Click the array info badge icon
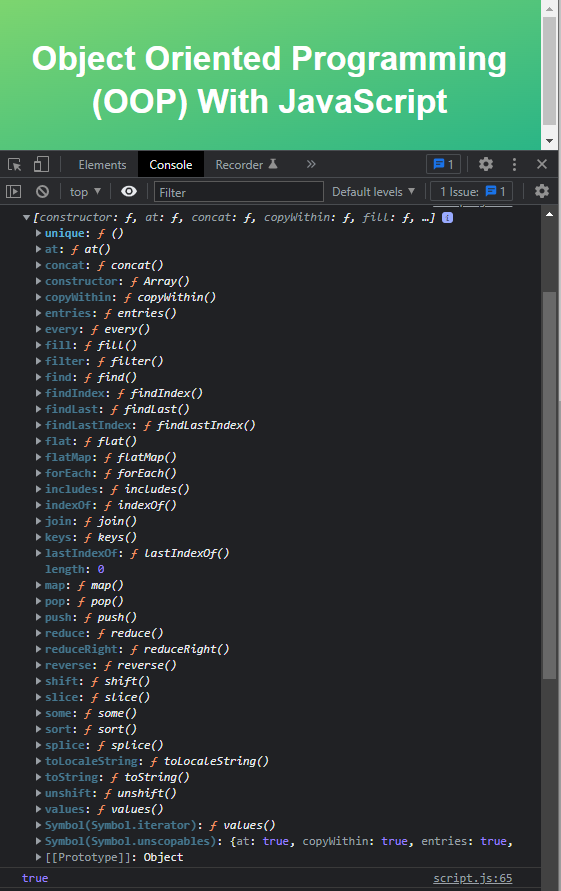 (x=447, y=218)
